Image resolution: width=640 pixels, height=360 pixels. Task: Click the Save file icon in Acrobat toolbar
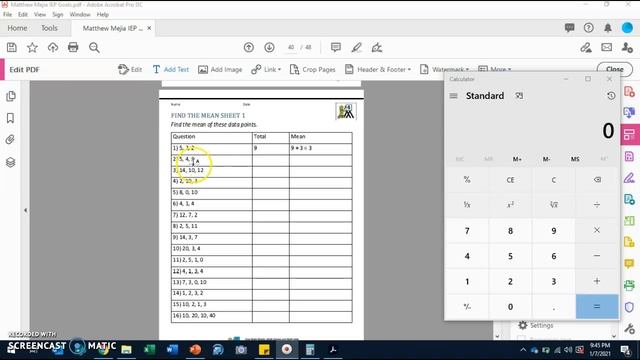tap(12, 47)
